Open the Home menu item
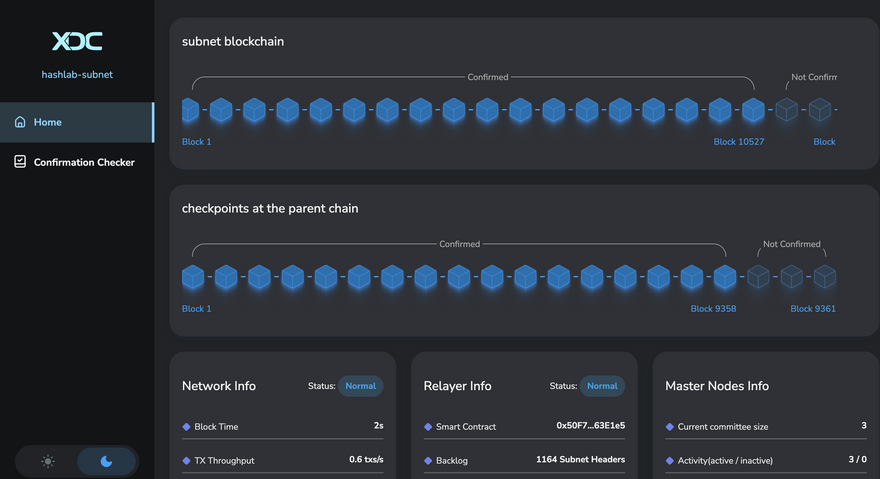The height and width of the screenshot is (479, 880). pos(47,122)
